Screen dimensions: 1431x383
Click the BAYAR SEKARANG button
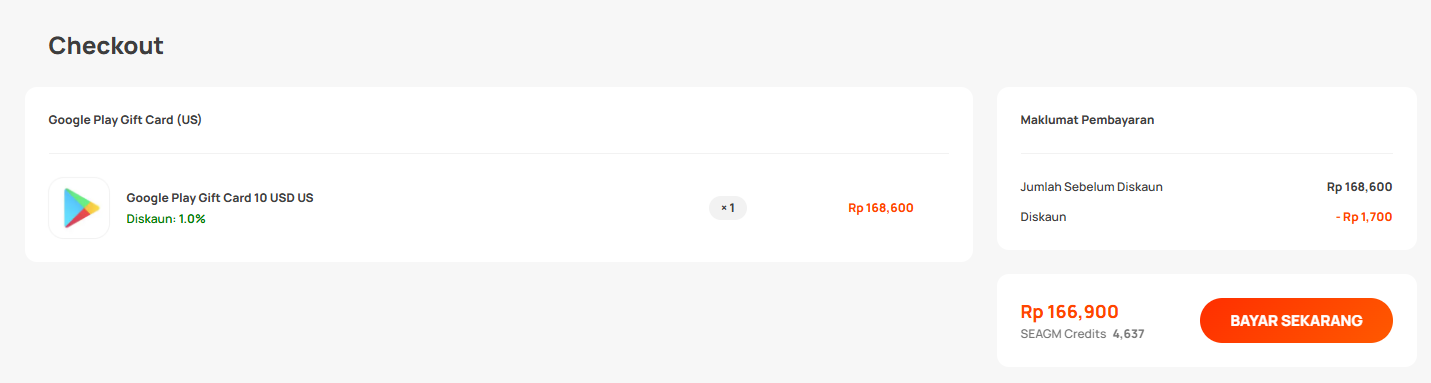(1296, 321)
